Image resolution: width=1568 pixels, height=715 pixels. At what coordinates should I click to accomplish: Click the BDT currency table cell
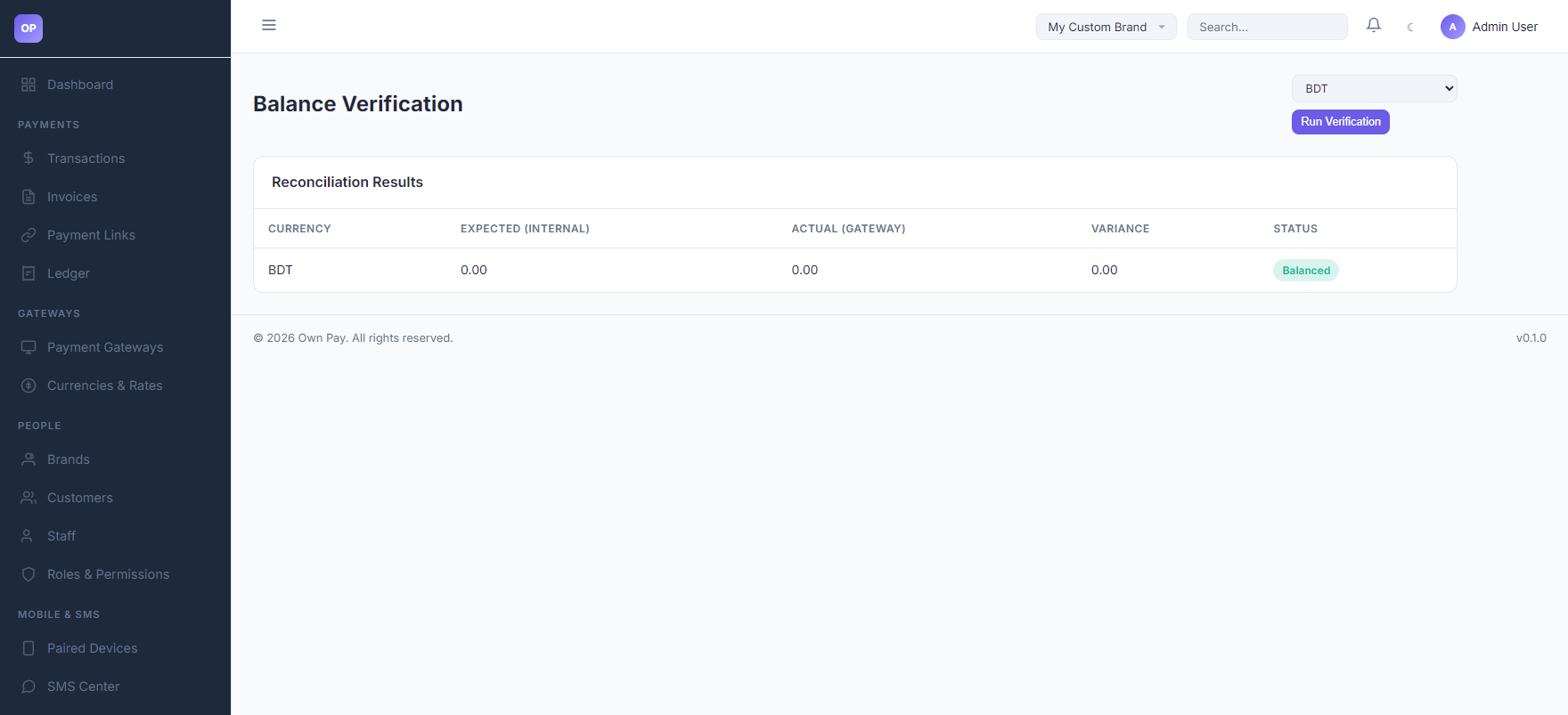(281, 270)
